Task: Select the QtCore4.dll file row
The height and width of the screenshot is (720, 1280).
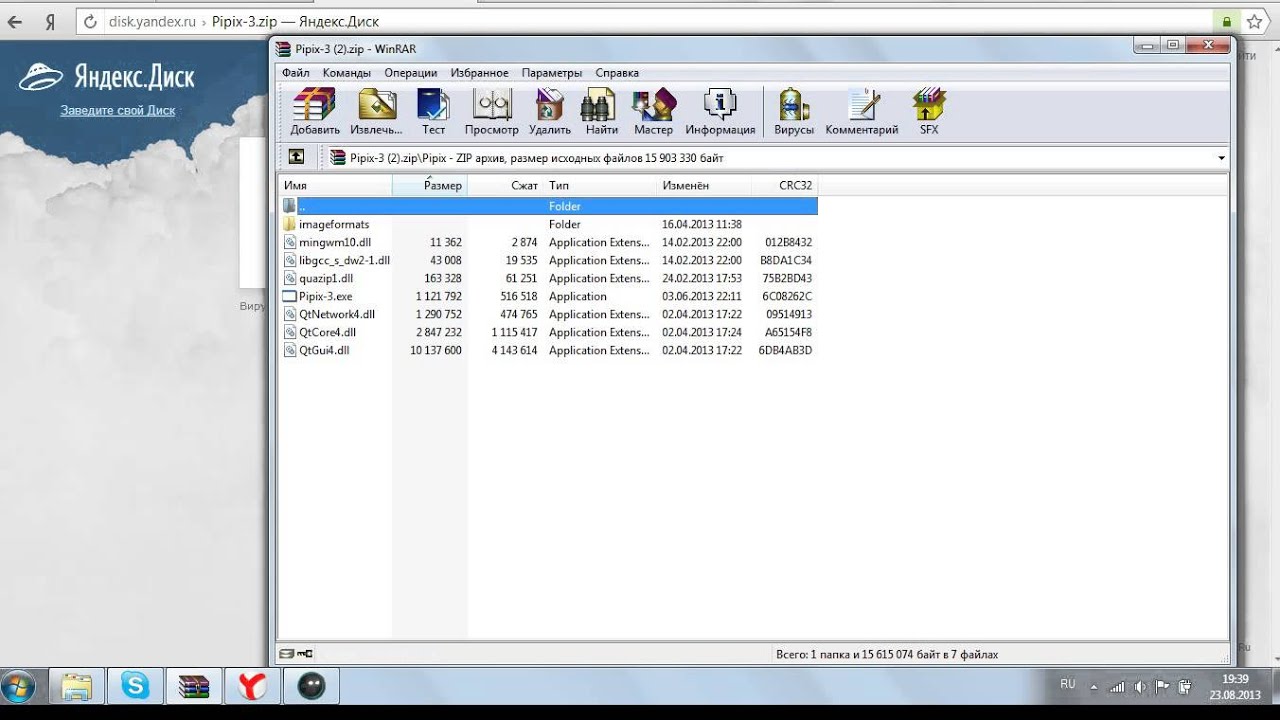Action: click(x=548, y=332)
